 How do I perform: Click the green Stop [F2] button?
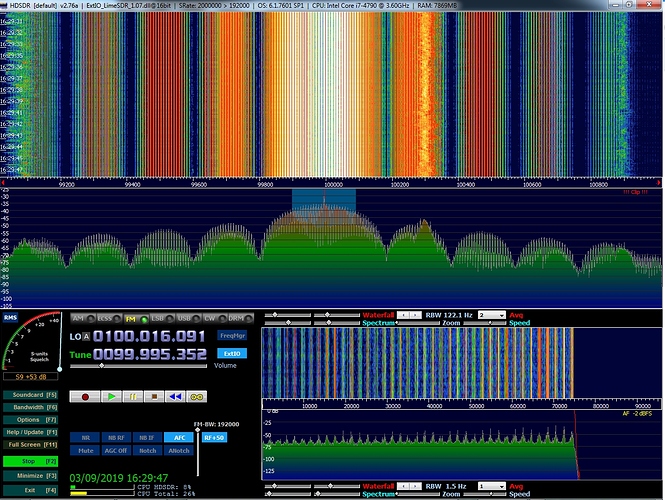coord(31,461)
